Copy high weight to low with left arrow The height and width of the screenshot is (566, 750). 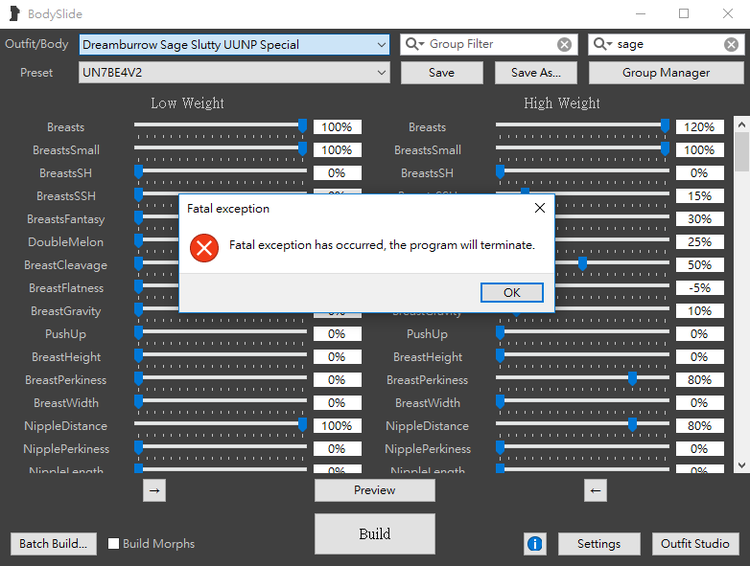[x=595, y=490]
